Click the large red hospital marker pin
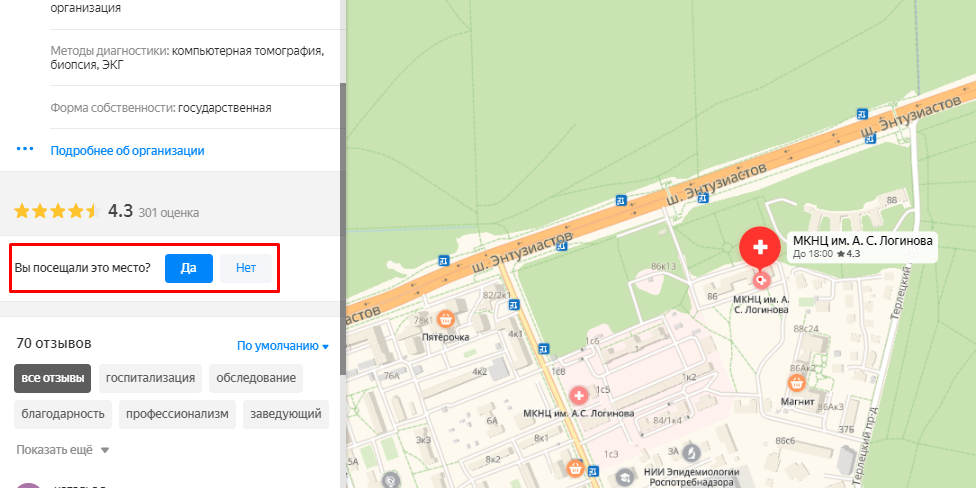Viewport: 976px width, 488px height. (759, 248)
